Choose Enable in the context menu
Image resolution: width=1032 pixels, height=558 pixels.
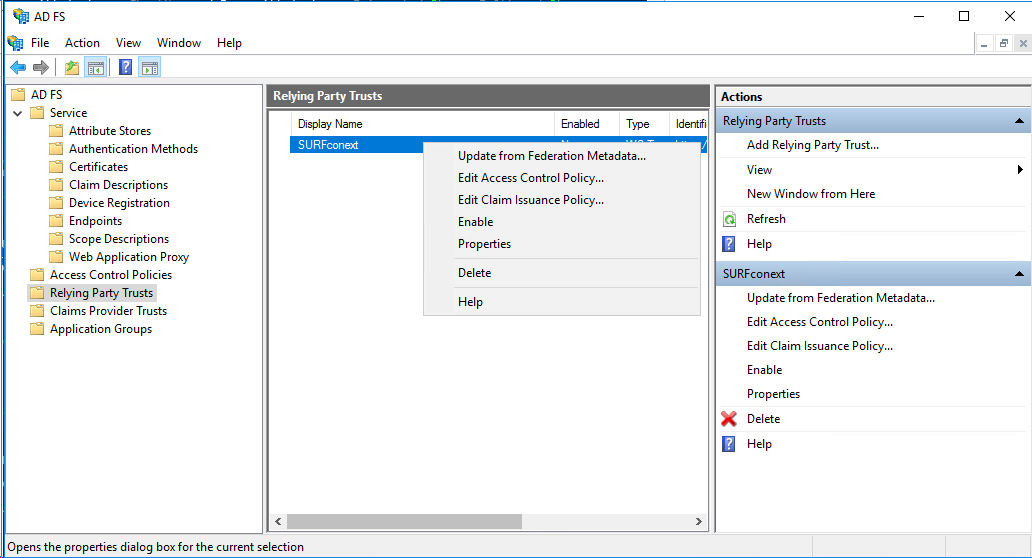pos(561,222)
